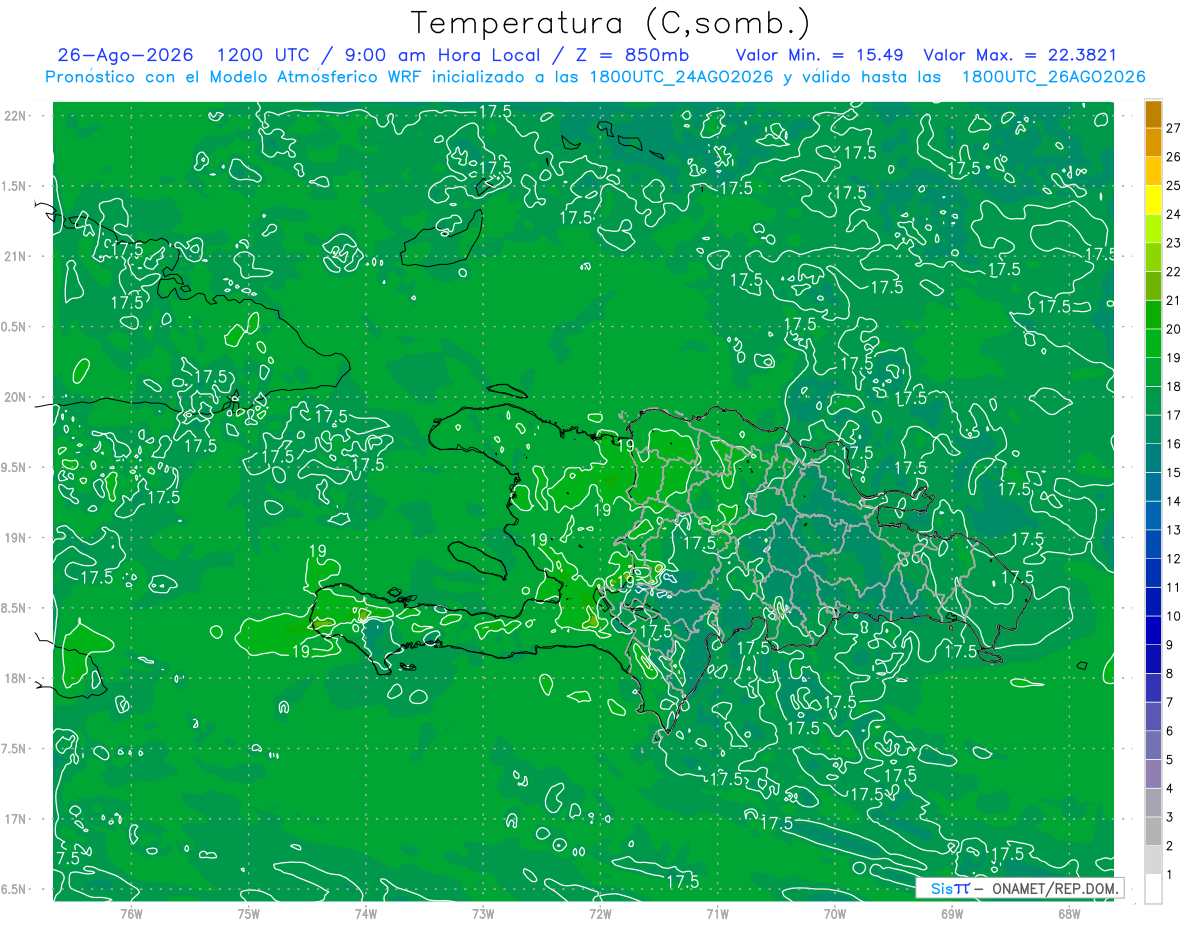
Task: Click the '70W' longitude axis label
Action: [x=835, y=914]
